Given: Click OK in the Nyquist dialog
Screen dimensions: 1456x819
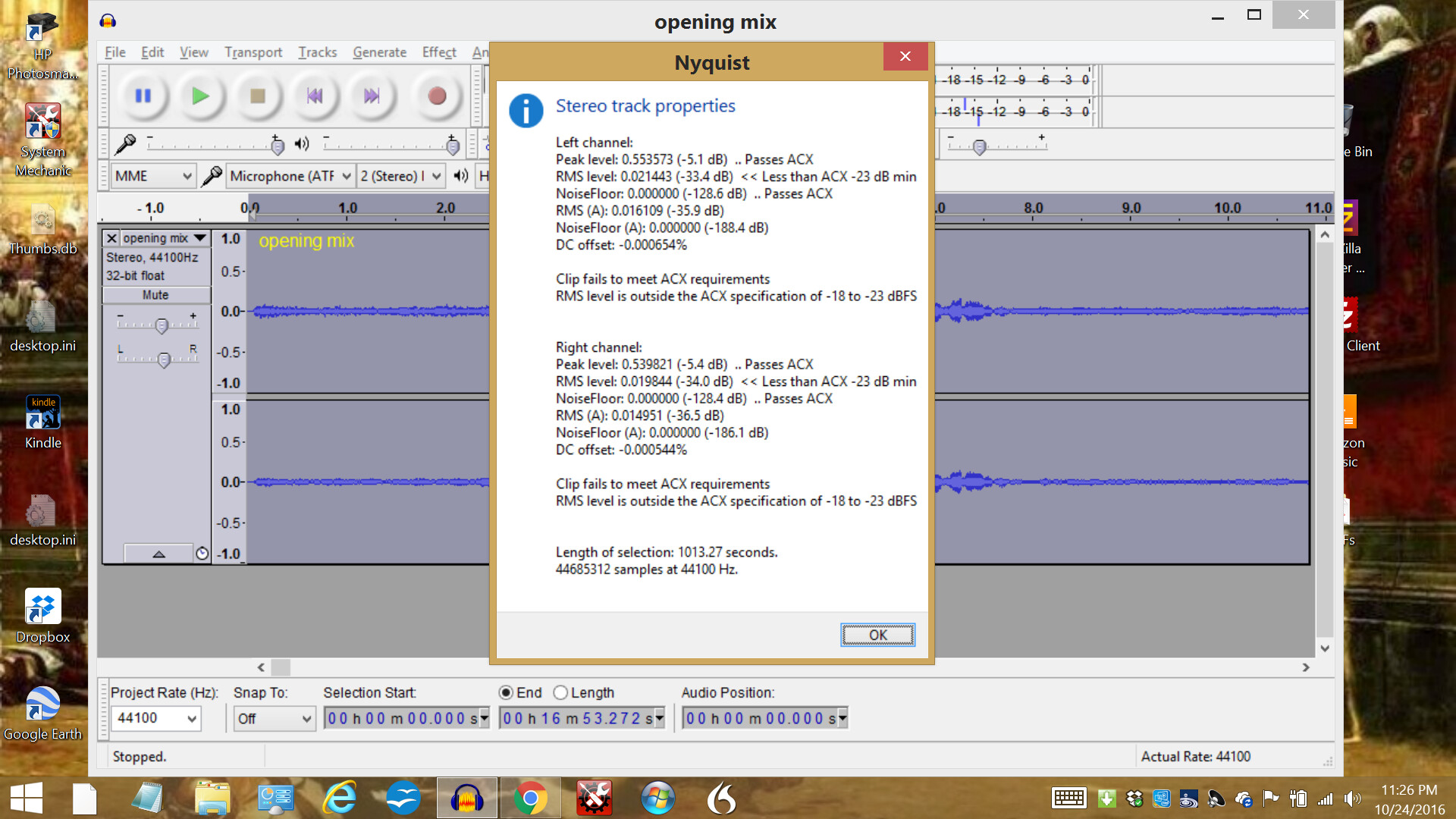Looking at the screenshot, I should click(x=877, y=635).
